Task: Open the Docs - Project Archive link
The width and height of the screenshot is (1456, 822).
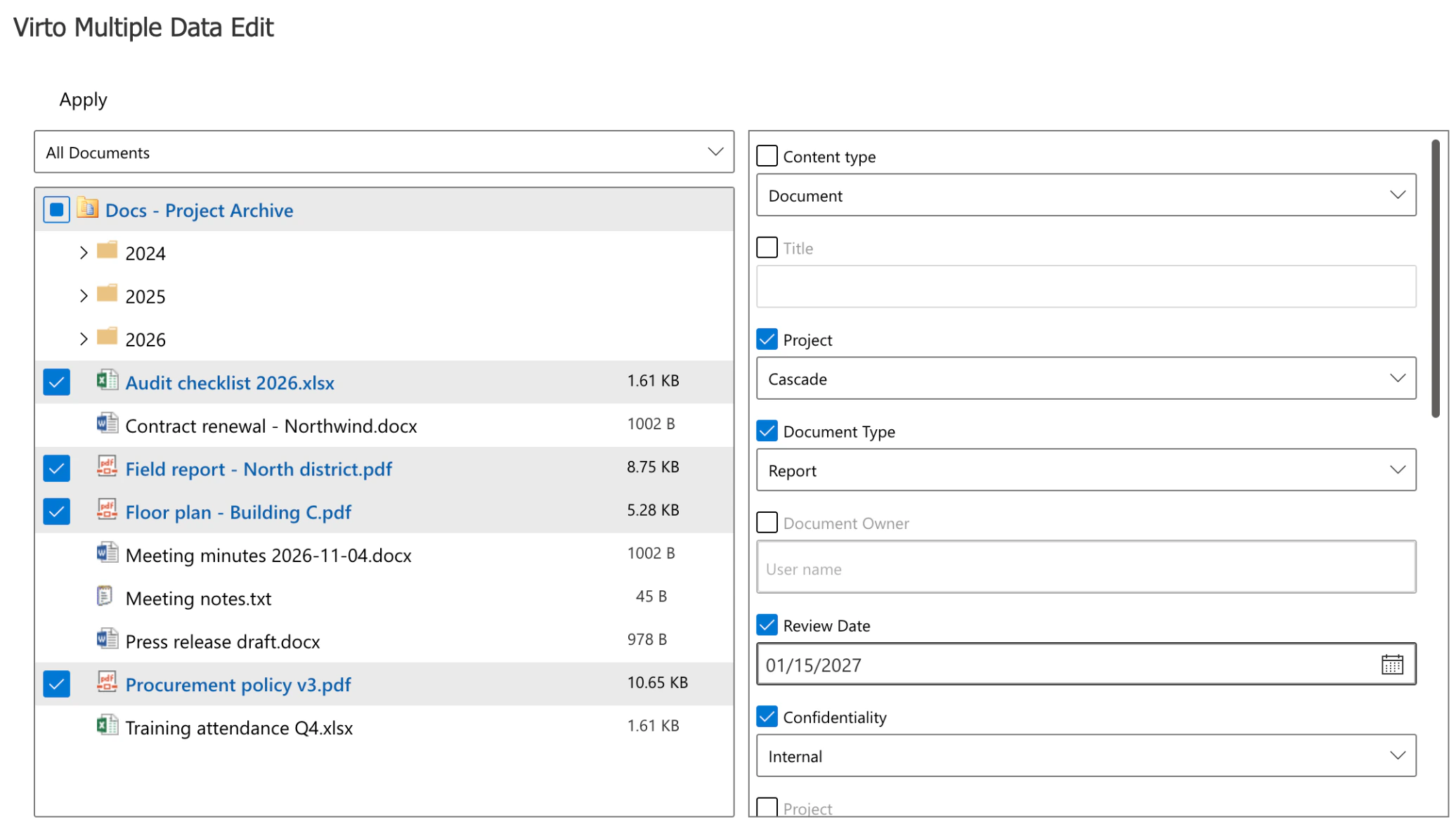Action: 199,210
